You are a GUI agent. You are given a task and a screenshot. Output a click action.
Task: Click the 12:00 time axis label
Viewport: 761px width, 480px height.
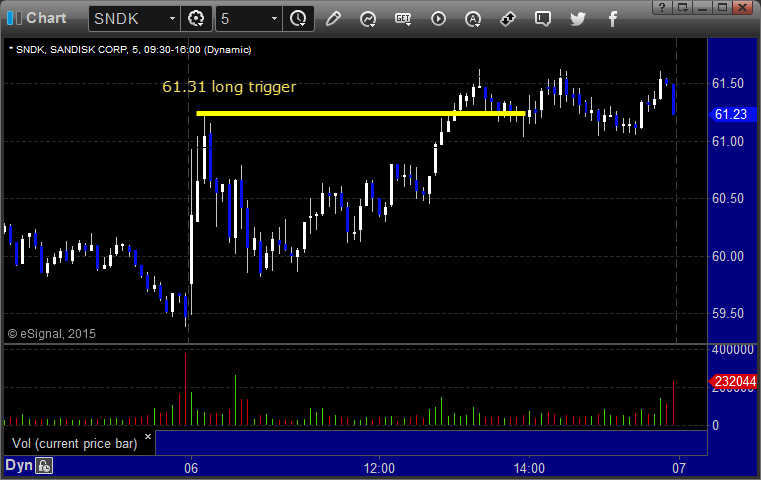379,468
